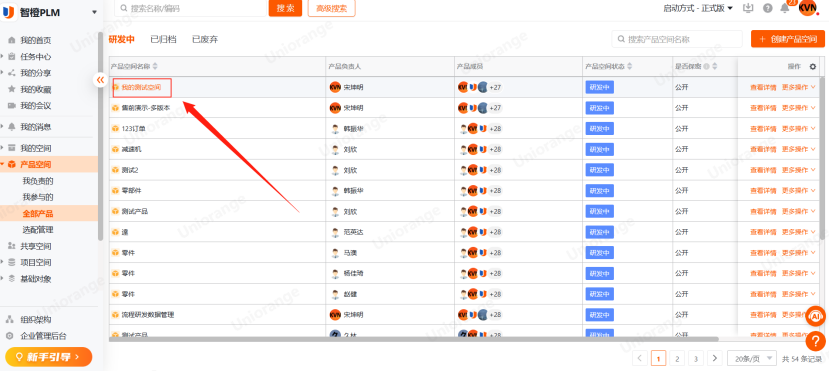The image size is (830, 372).
Task: Sort by 产品空间名称 column sort arrows
Action: coord(155,67)
